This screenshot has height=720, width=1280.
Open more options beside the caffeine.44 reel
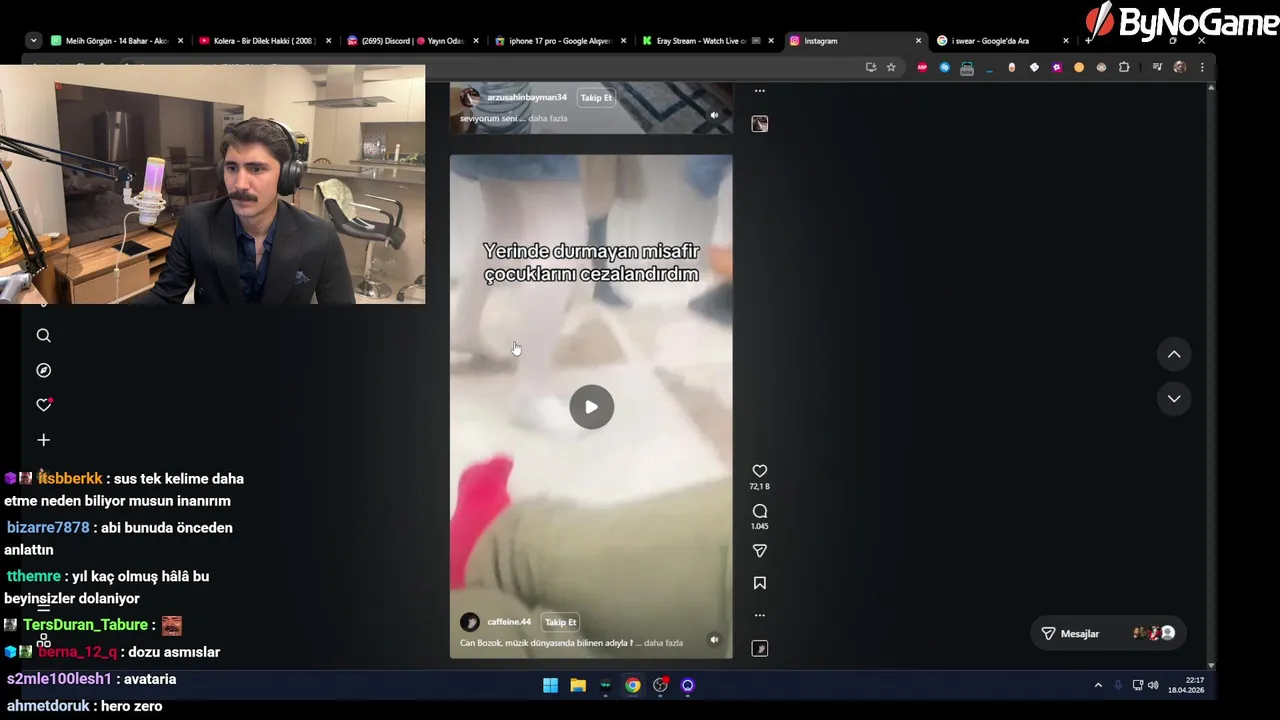tap(759, 615)
